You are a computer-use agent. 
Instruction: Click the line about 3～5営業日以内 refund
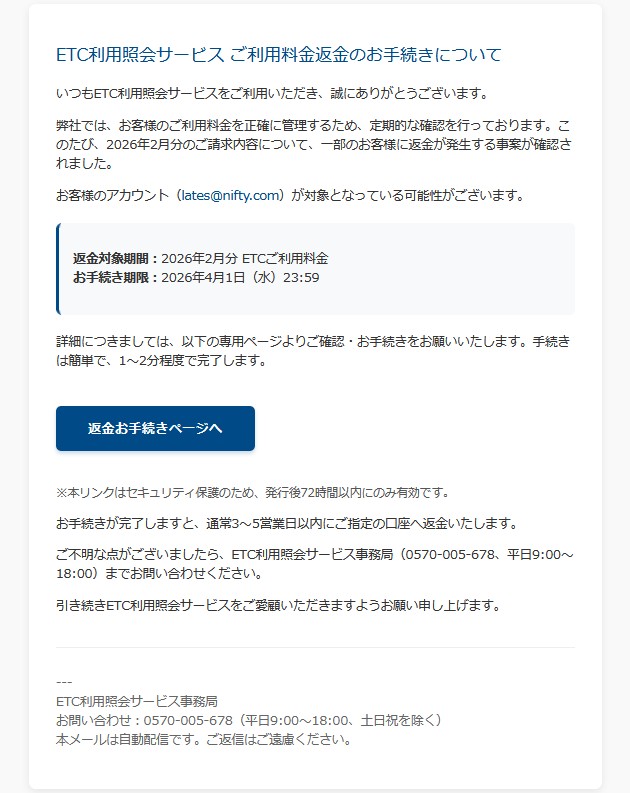click(287, 523)
